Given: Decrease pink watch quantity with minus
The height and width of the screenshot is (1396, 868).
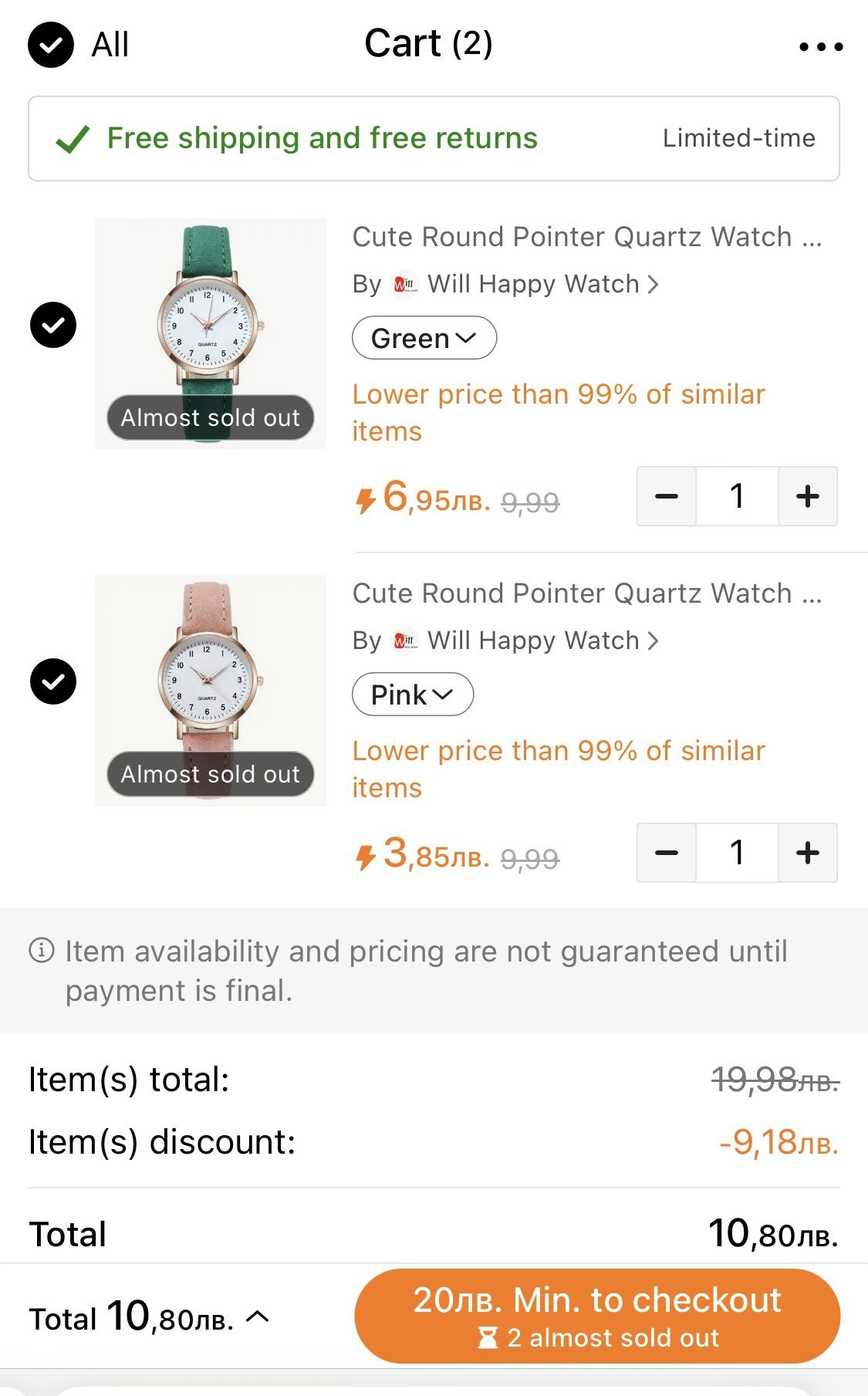Looking at the screenshot, I should tap(667, 853).
